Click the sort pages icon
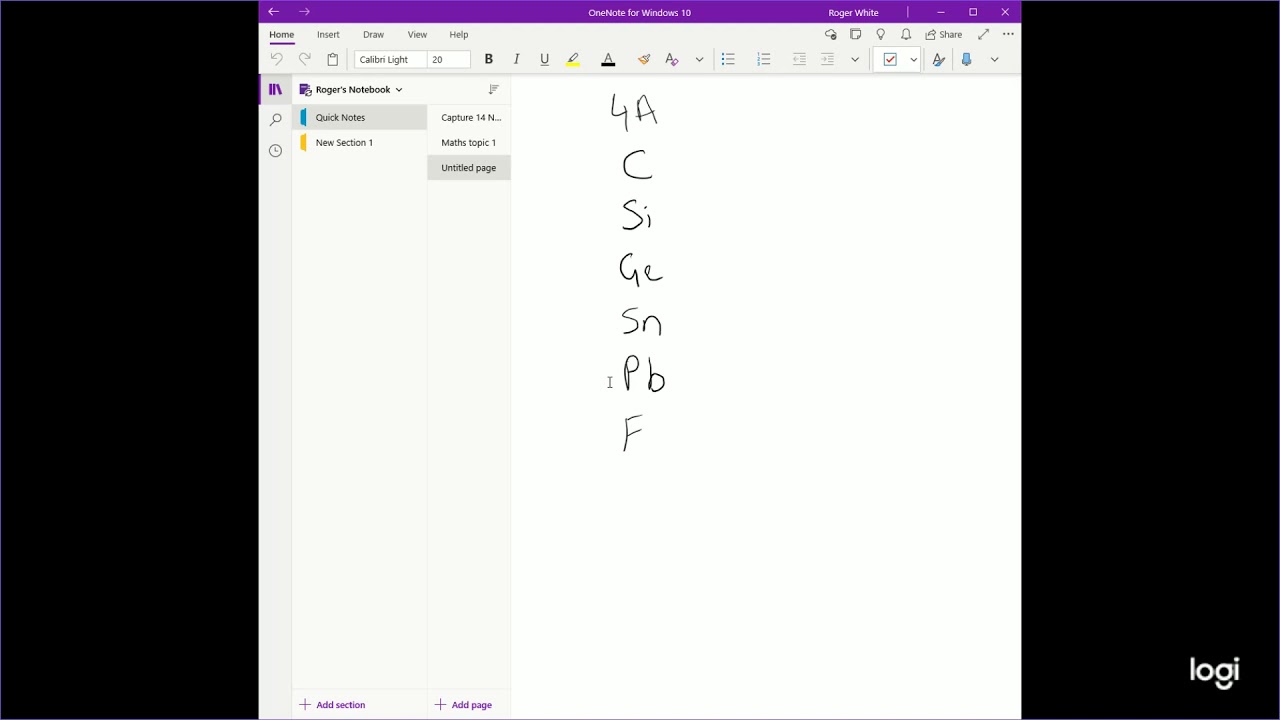The image size is (1280, 720). 493,89
